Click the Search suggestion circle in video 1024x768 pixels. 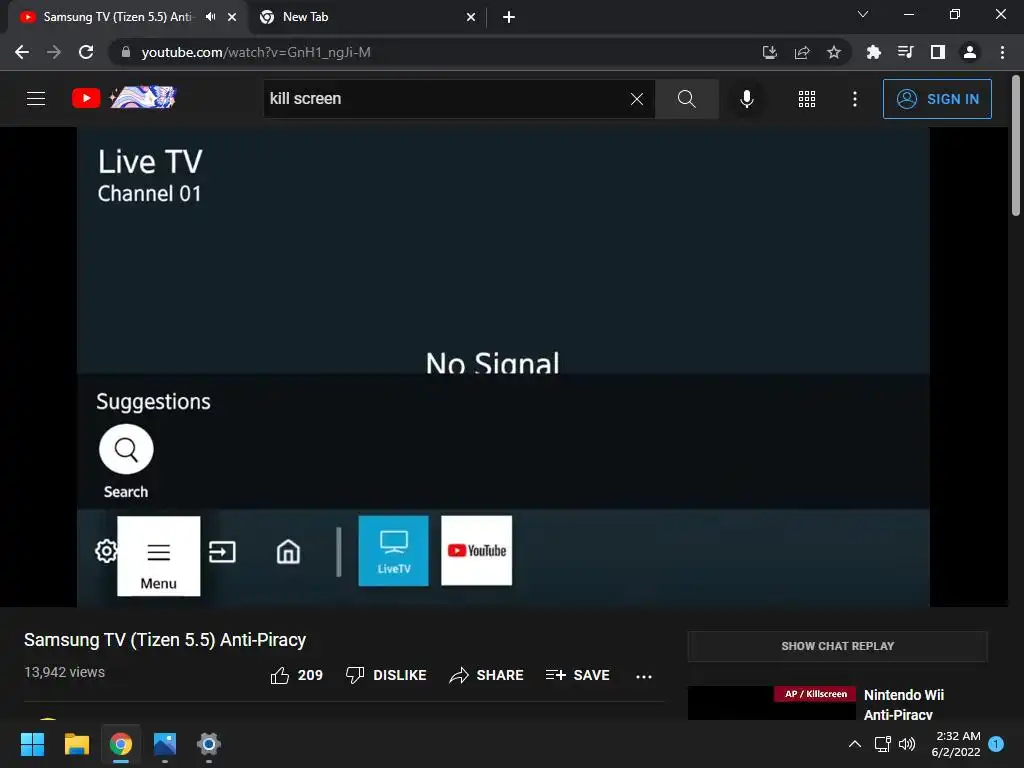click(x=126, y=449)
